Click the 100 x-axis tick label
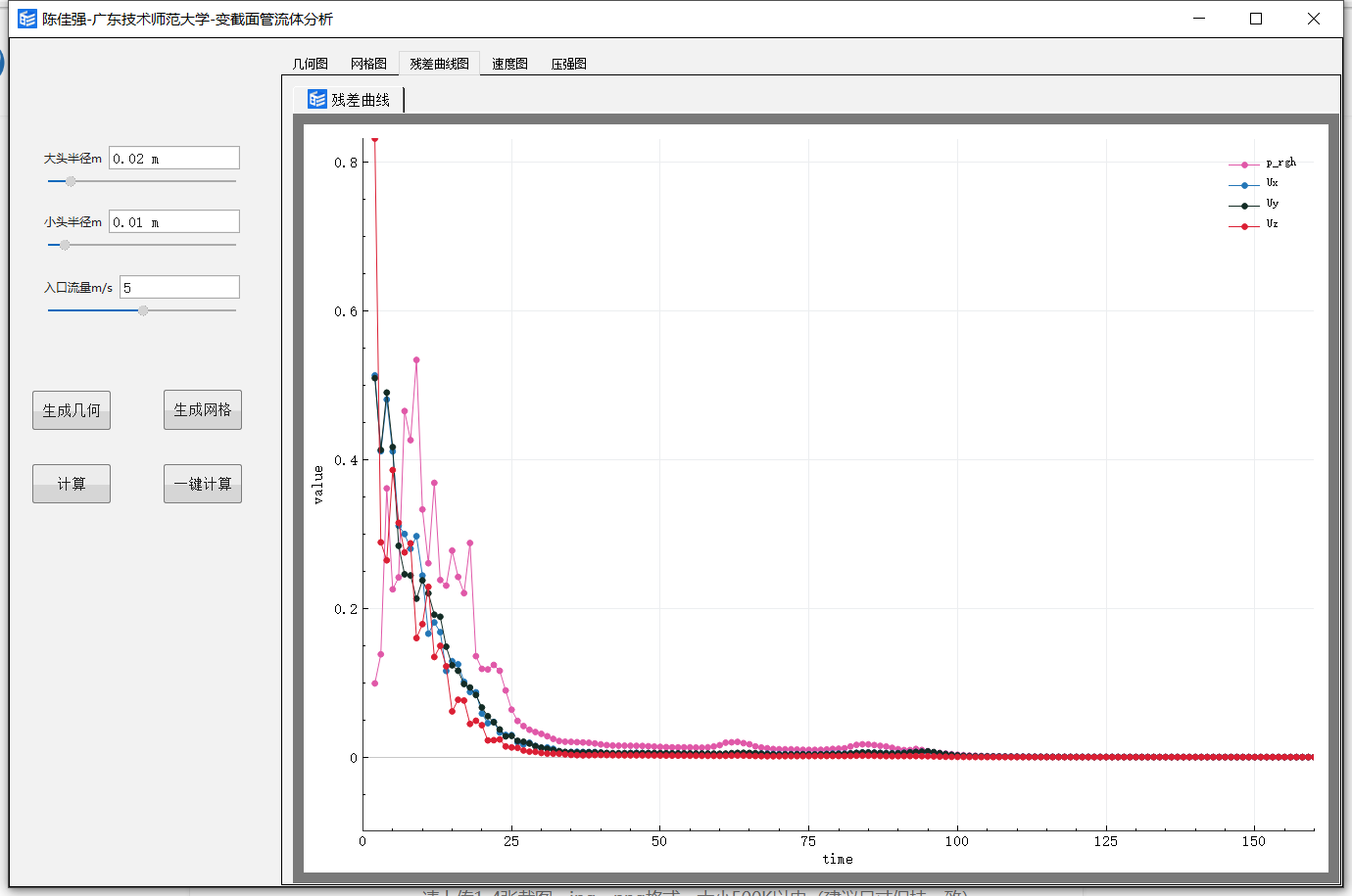Viewport: 1352px width, 896px height. (x=957, y=841)
